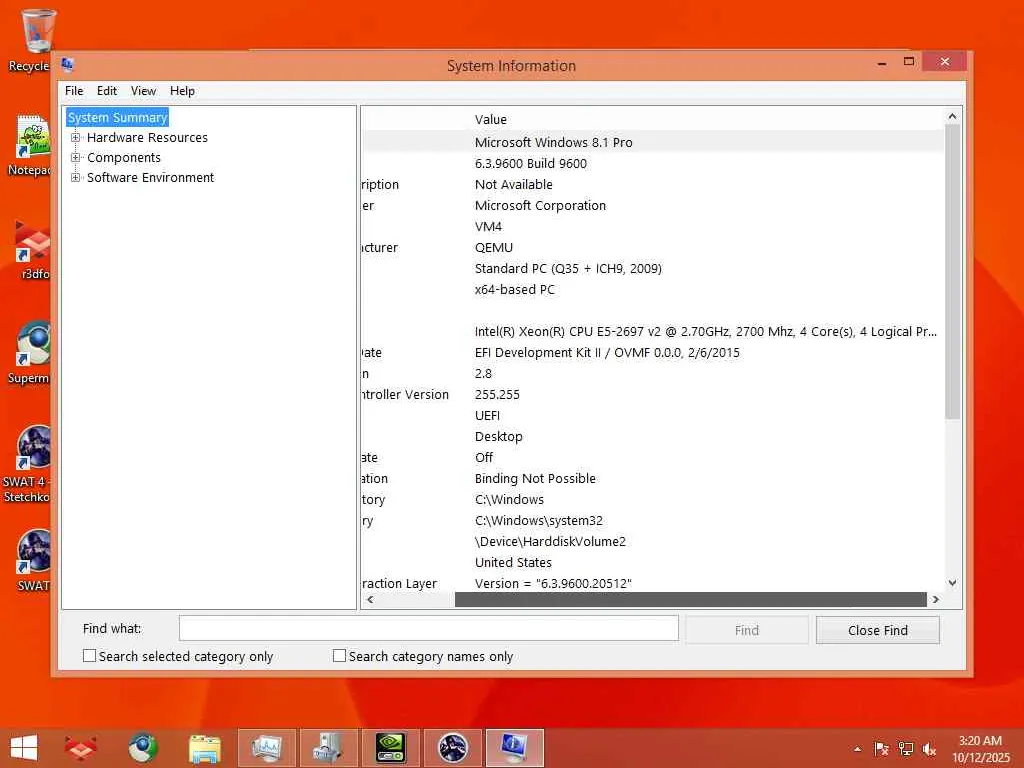
Task: Click the vertical scrollbar up arrow
Action: tap(952, 116)
